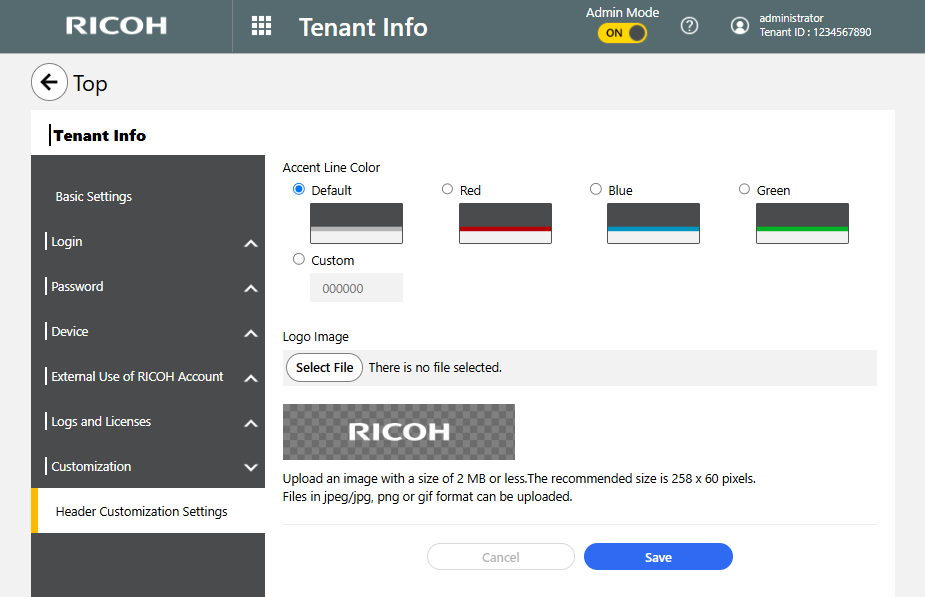Click the RICOH logo in header
This screenshot has width=925, height=597.
[116, 26]
